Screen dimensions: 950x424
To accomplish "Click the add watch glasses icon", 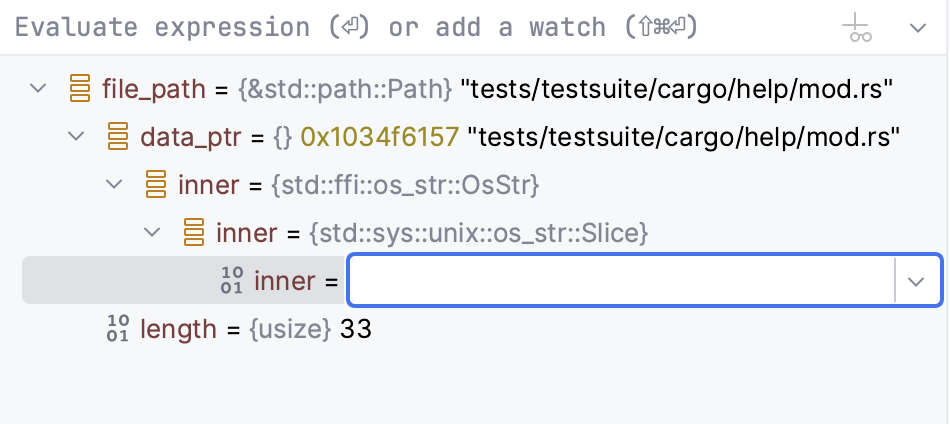I will [x=857, y=27].
